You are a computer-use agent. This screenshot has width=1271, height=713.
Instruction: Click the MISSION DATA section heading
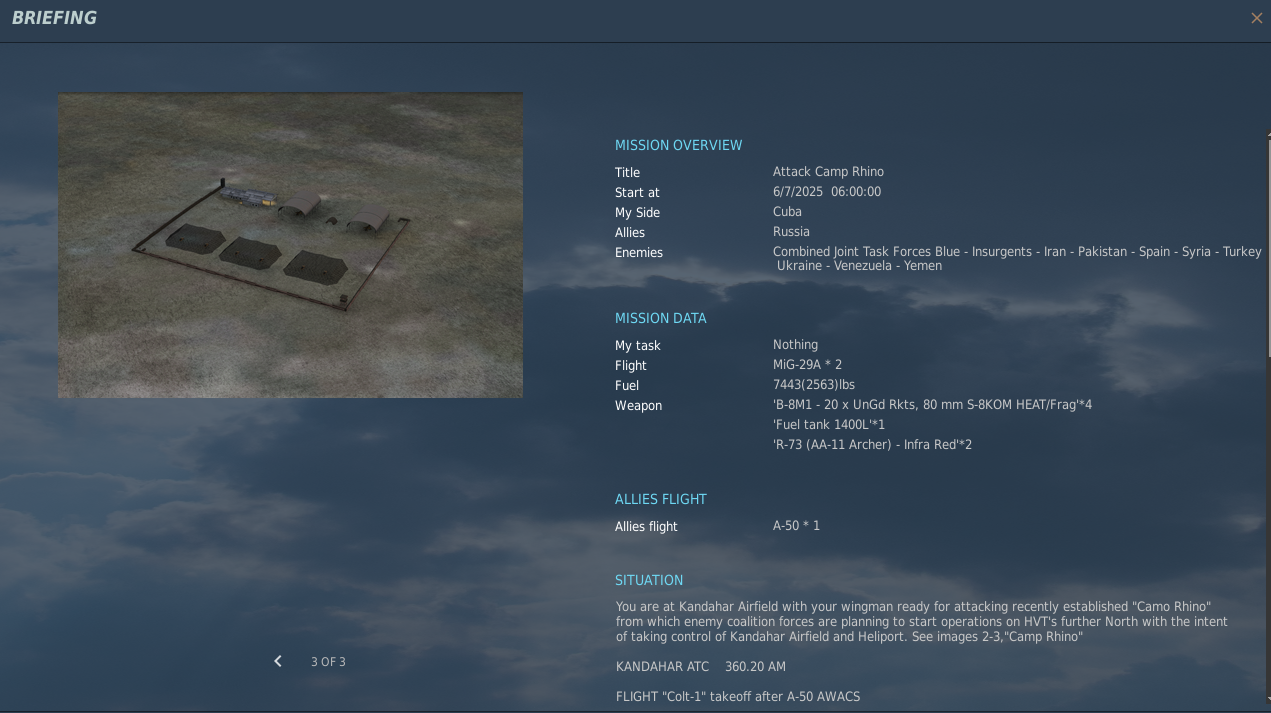coord(660,318)
